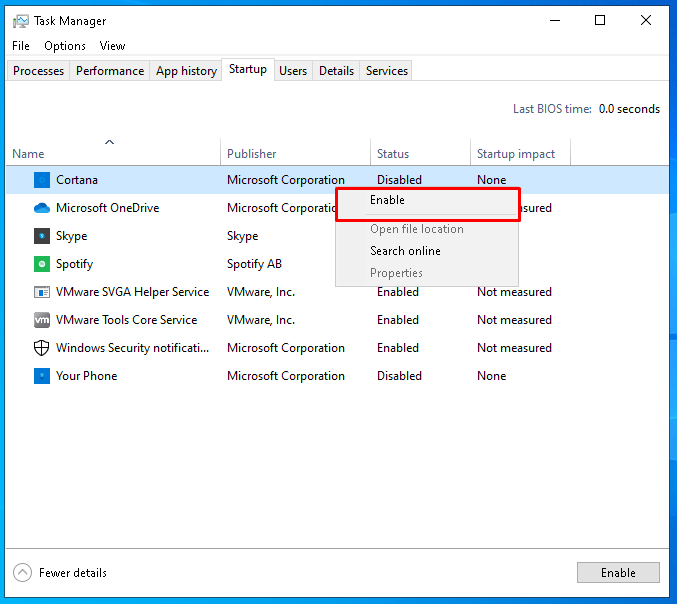Select the Cortana row name
The width and height of the screenshot is (677, 604).
pyautogui.click(x=77, y=180)
